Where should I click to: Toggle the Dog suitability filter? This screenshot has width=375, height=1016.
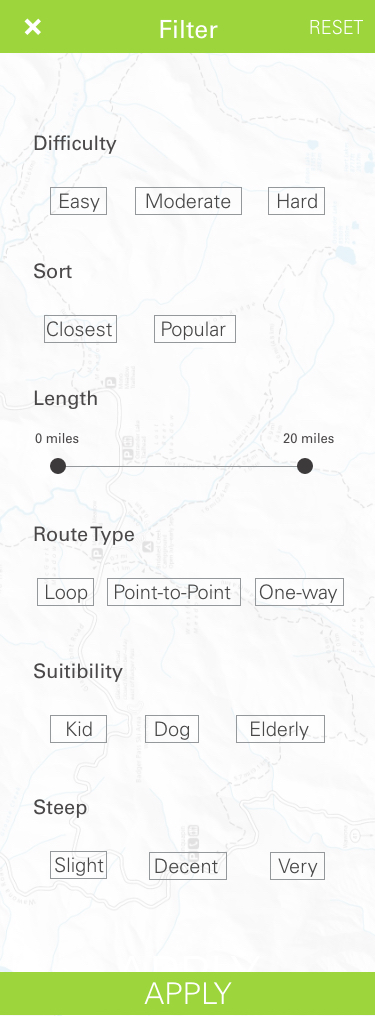[x=172, y=729]
